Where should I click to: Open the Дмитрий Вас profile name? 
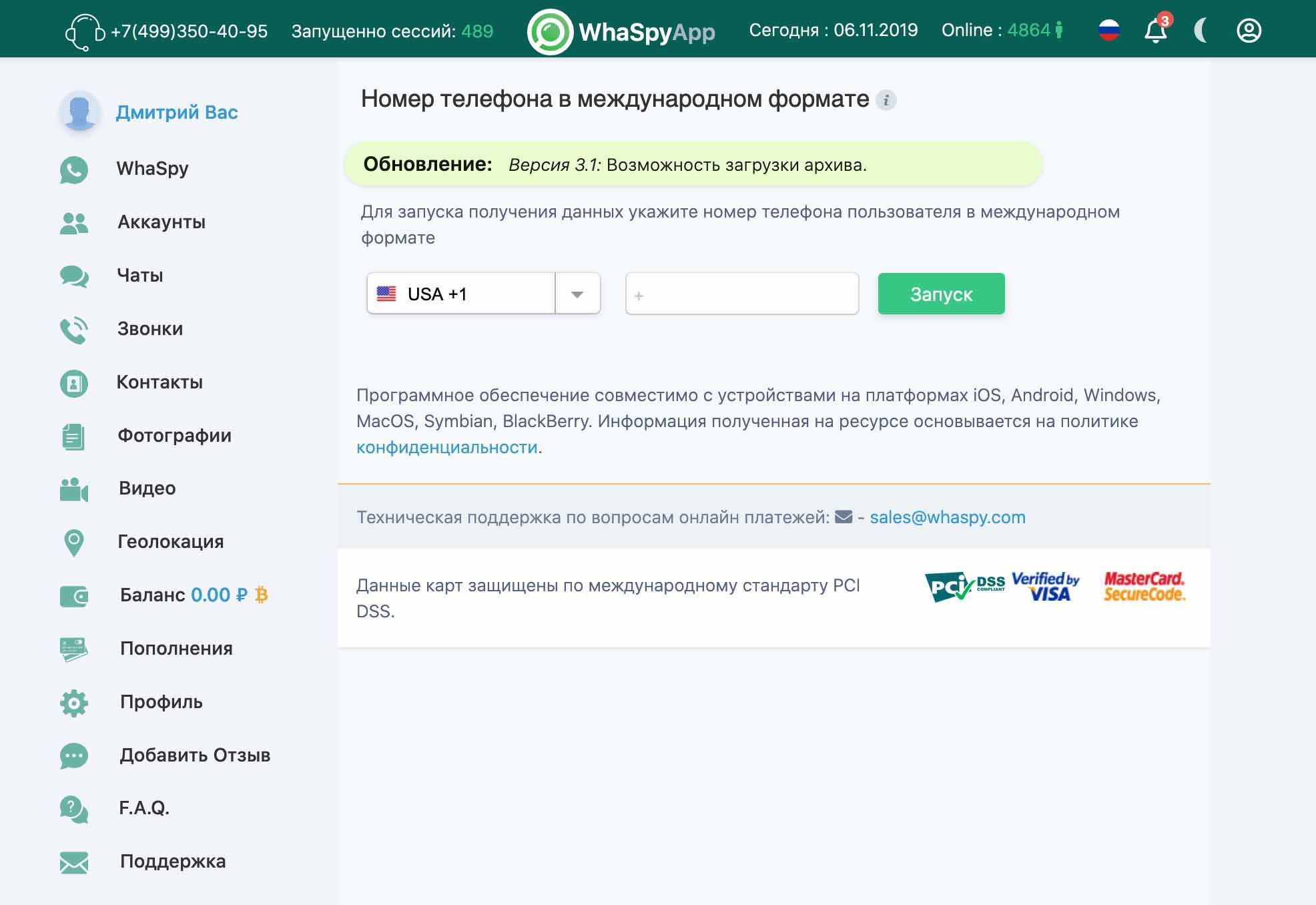(x=177, y=112)
